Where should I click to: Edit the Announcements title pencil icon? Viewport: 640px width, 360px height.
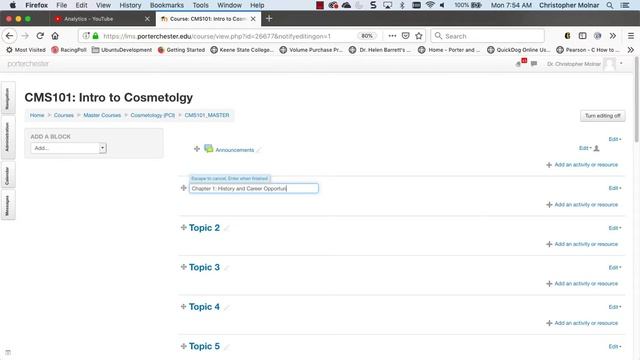(259, 150)
